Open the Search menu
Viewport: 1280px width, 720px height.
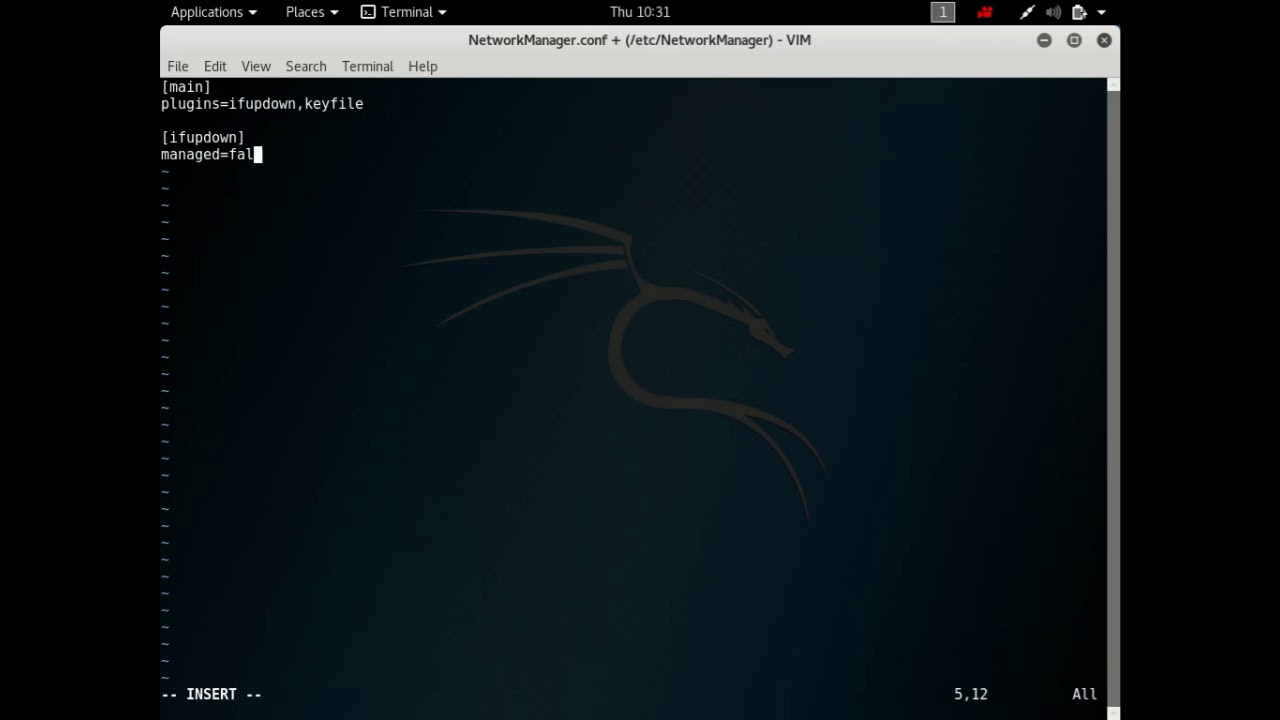pyautogui.click(x=306, y=66)
